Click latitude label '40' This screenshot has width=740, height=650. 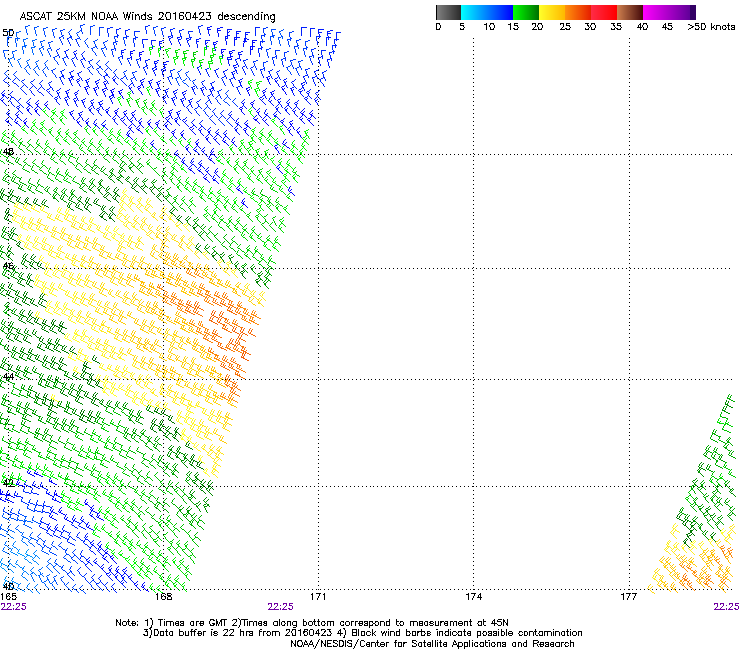(x=8, y=586)
